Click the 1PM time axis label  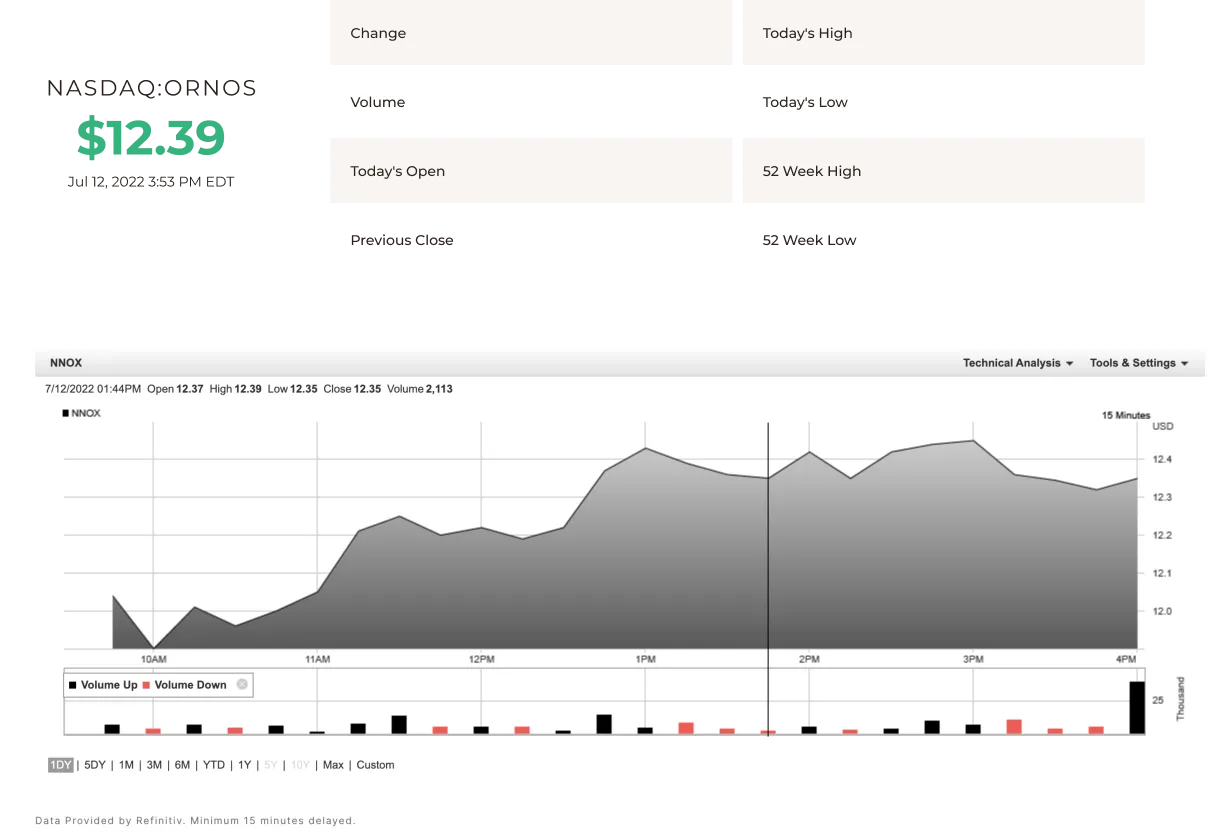tap(646, 659)
